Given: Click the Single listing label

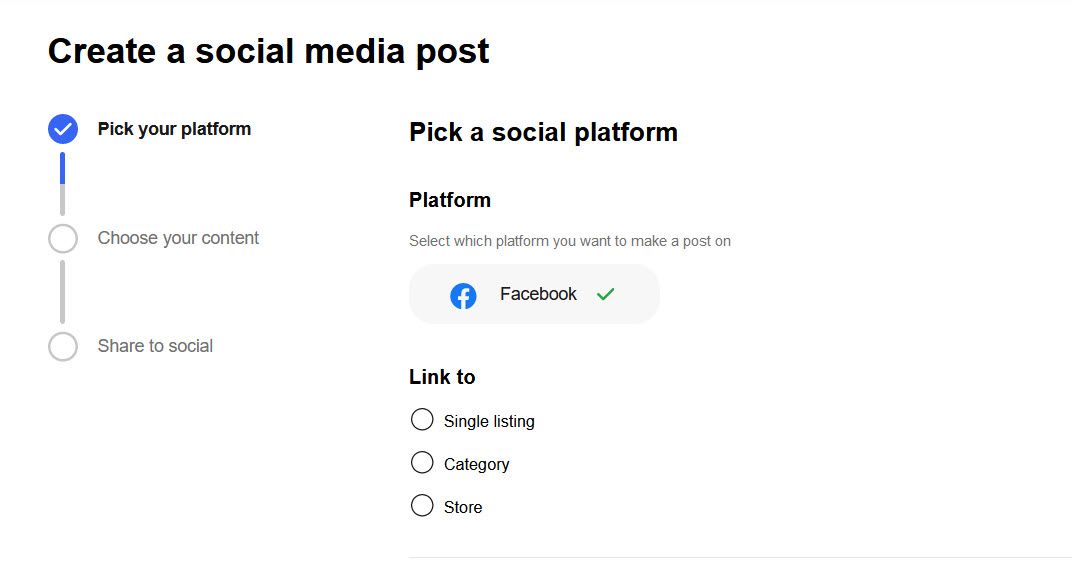Looking at the screenshot, I should pyautogui.click(x=489, y=421).
